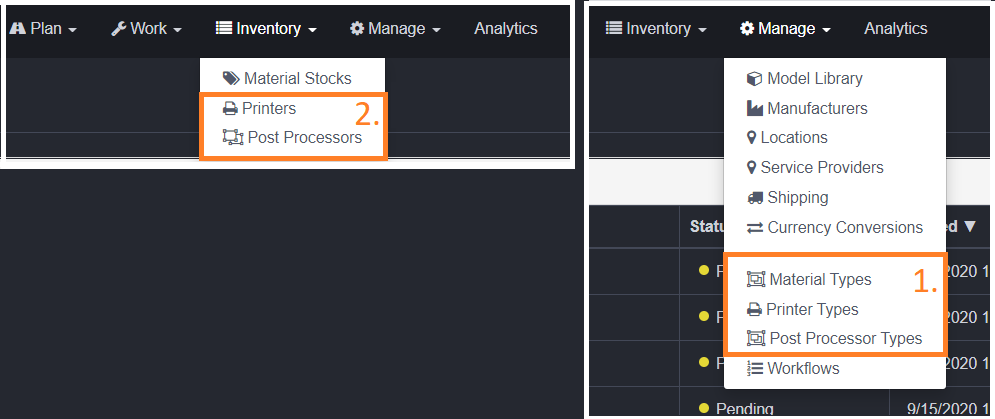Click the cube icon beside Model Library

coord(755,79)
